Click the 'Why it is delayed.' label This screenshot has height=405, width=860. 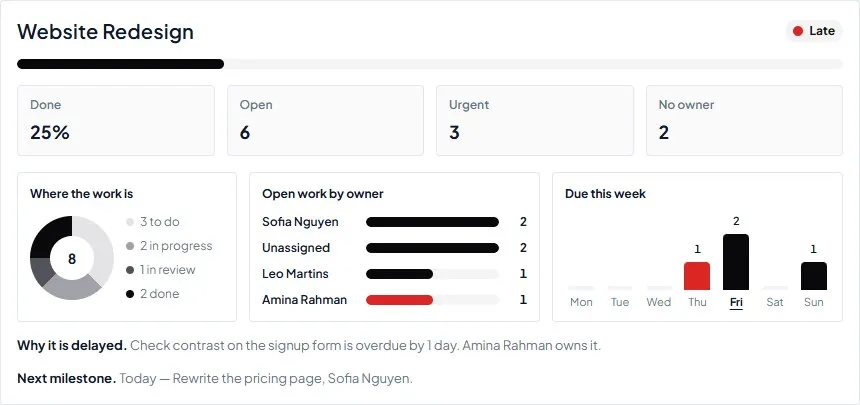[x=72, y=346]
